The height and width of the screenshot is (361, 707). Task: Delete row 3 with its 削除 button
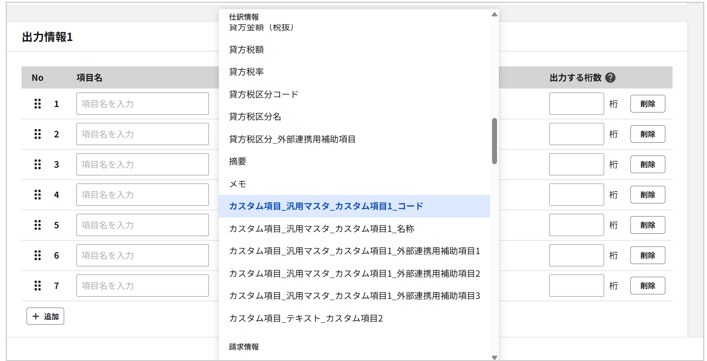point(647,164)
